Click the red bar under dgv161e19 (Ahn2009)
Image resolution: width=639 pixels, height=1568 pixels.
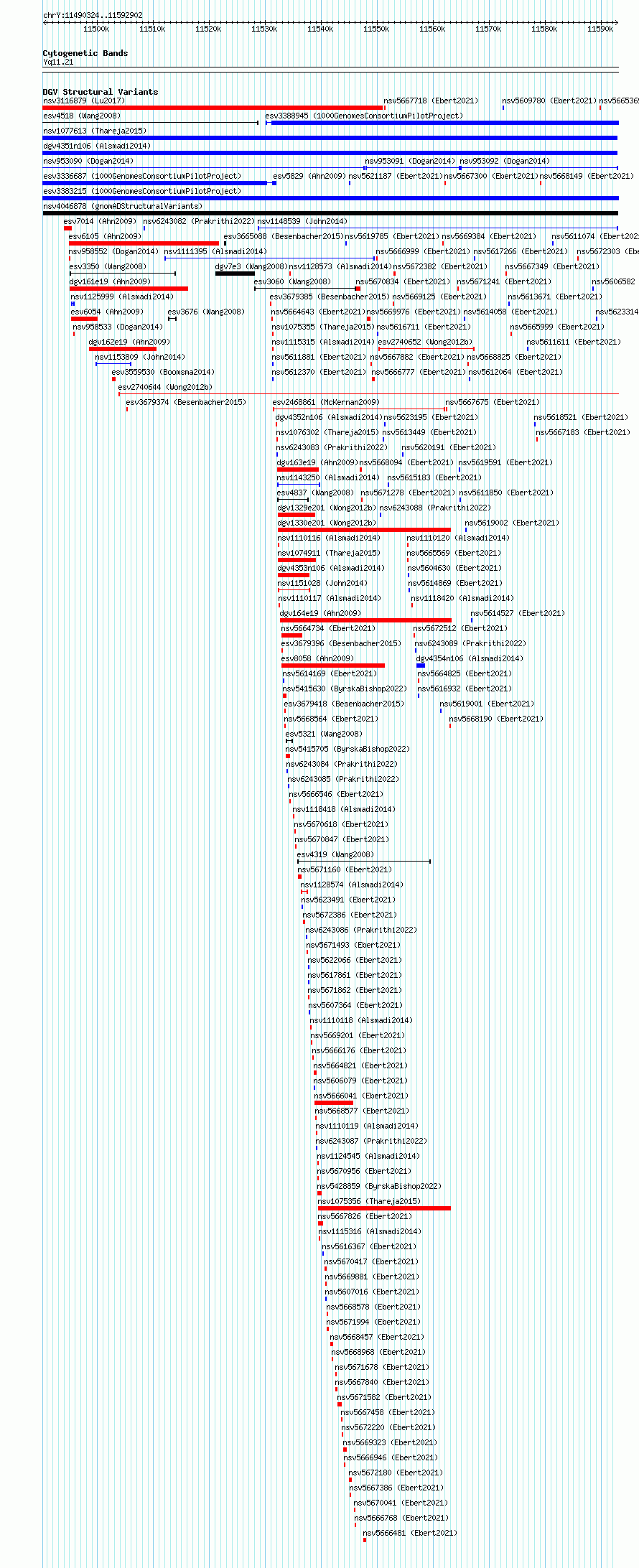pos(129,289)
